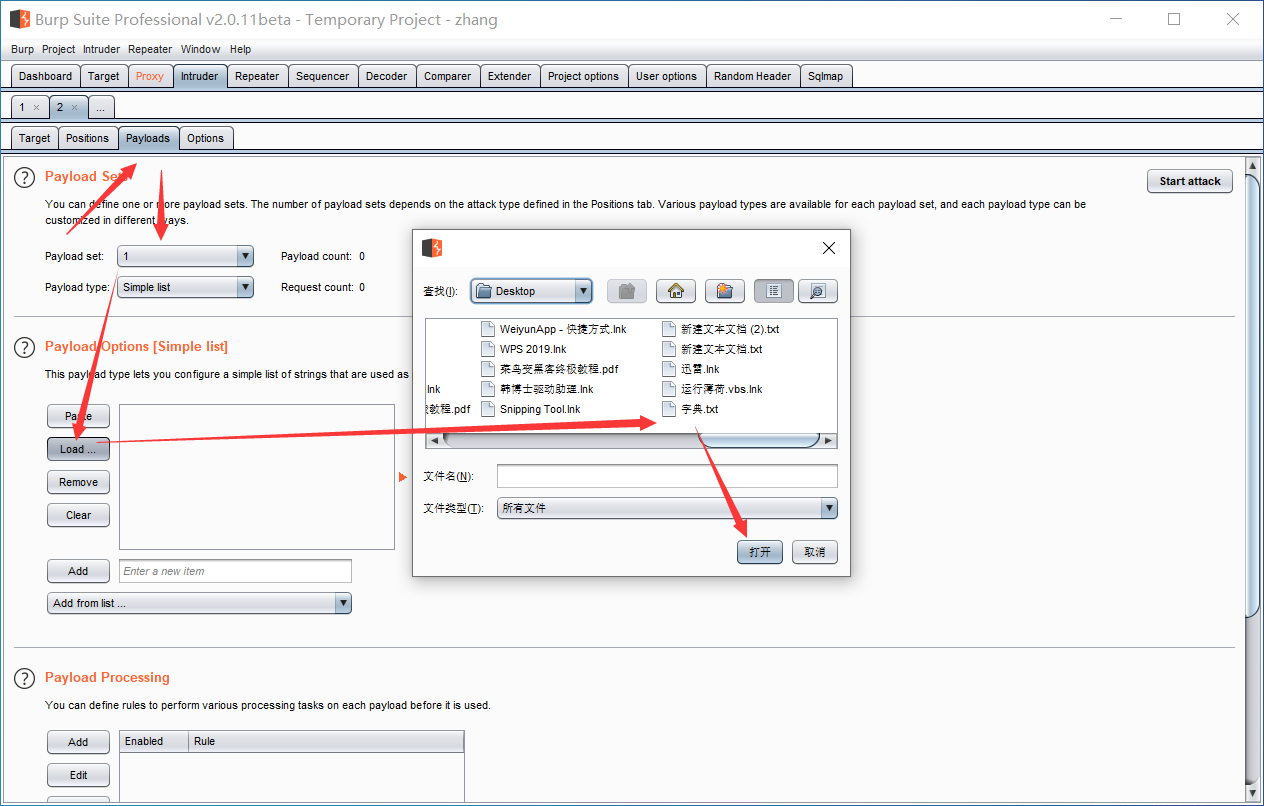1264x806 pixels.
Task: Select 新建文本文档 (2).txt file
Action: pos(721,329)
